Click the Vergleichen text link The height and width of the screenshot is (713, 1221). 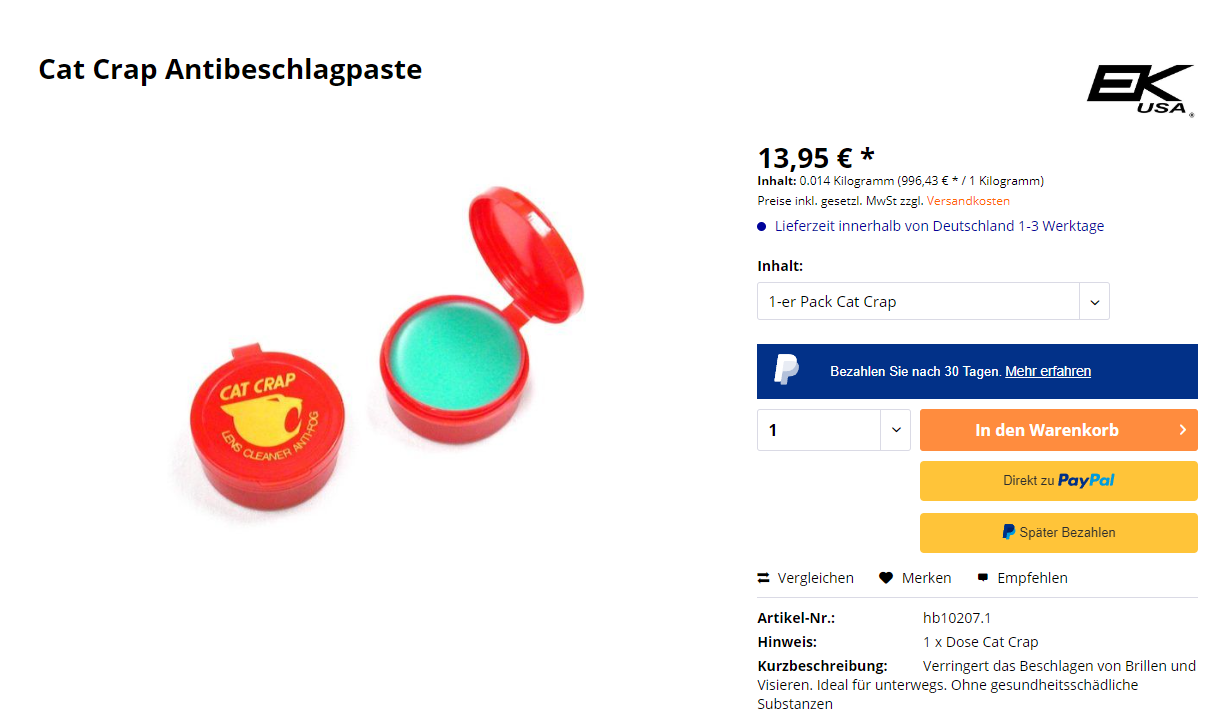(816, 578)
